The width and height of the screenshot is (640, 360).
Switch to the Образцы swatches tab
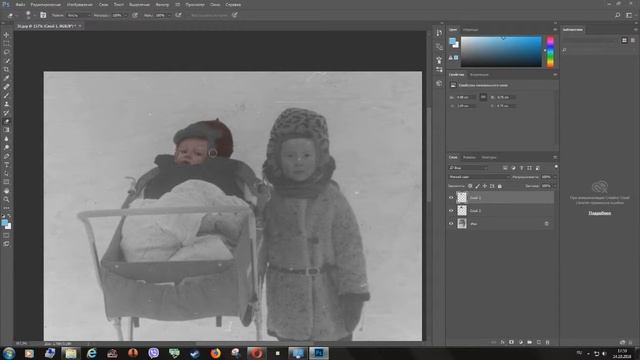point(471,30)
